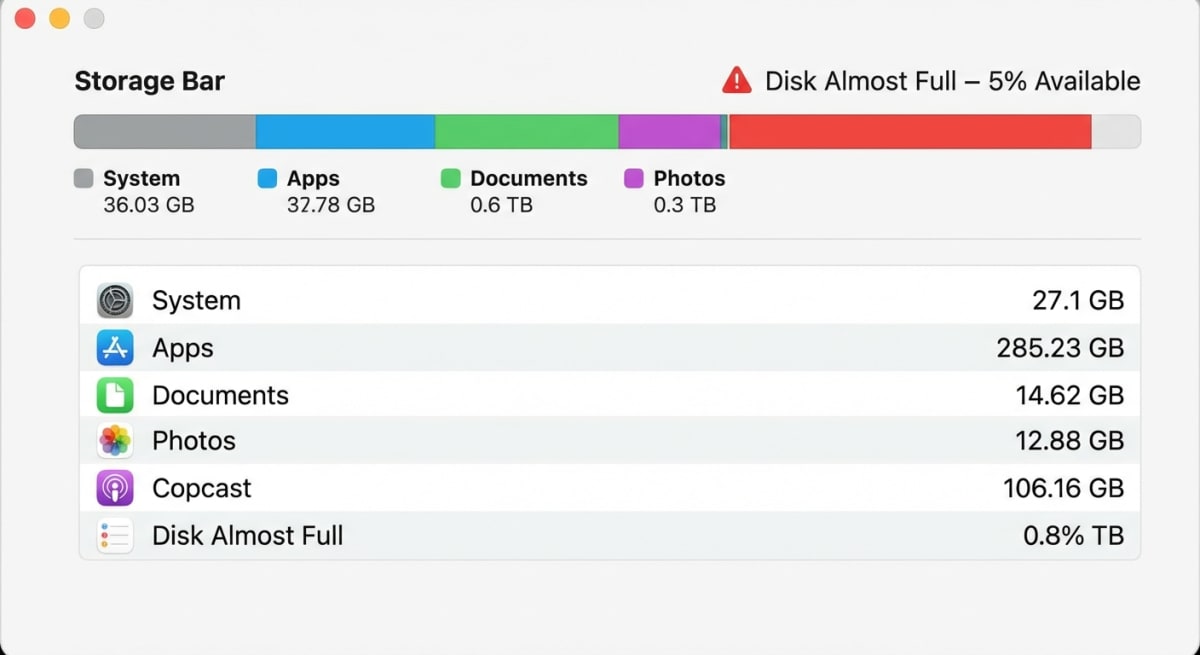Click the red warning triangle icon
Image resolution: width=1200 pixels, height=655 pixels.
click(736, 81)
